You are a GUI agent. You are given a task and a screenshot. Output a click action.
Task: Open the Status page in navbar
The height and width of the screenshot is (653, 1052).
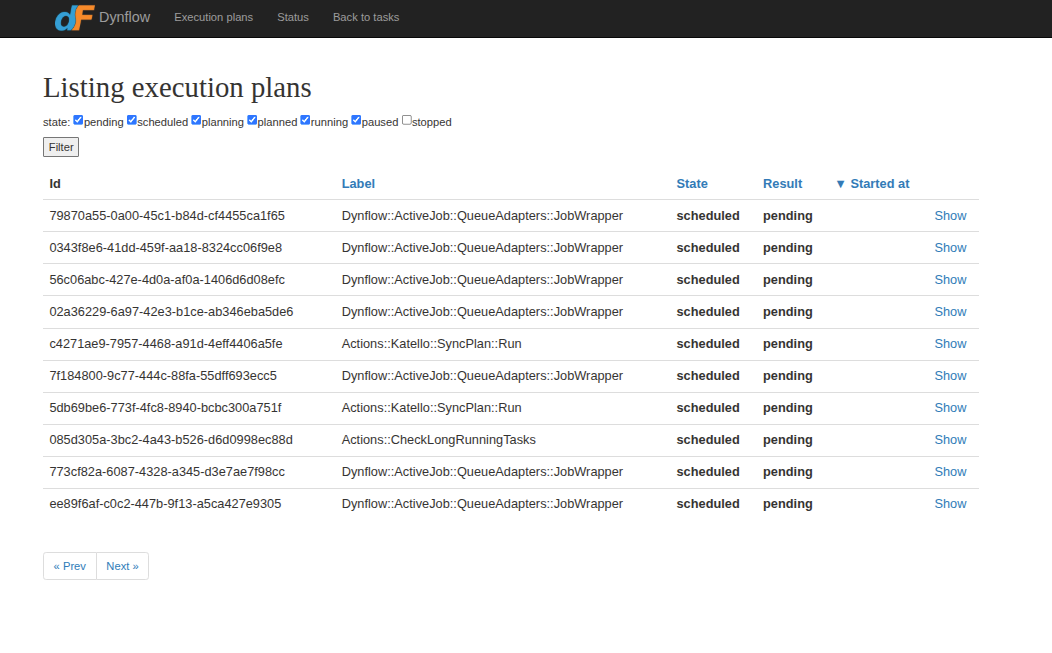[293, 18]
